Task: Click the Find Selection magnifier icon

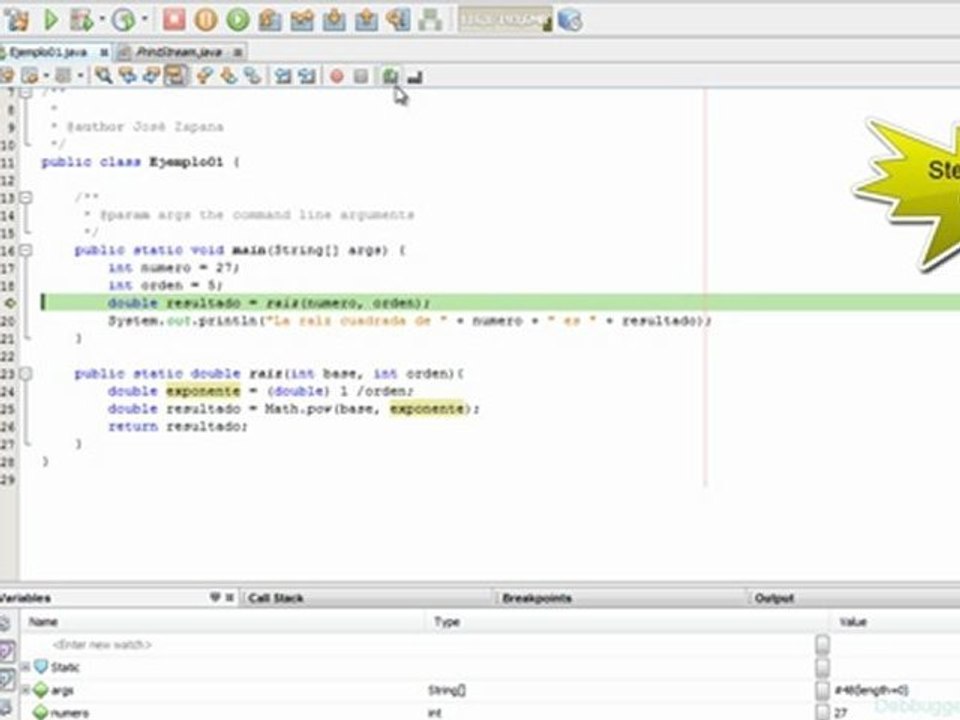Action: 103,76
